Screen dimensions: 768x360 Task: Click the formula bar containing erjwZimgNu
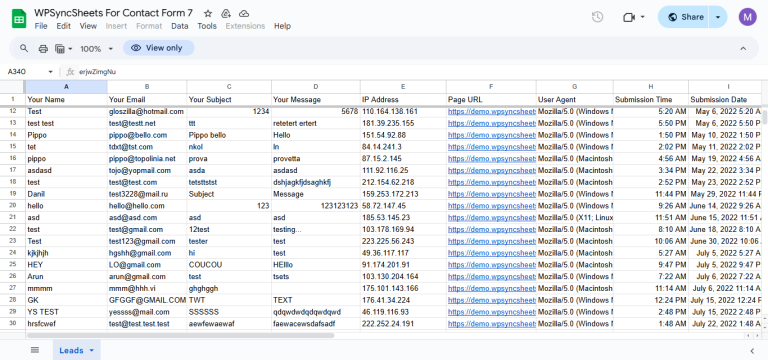pyautogui.click(x=421, y=72)
